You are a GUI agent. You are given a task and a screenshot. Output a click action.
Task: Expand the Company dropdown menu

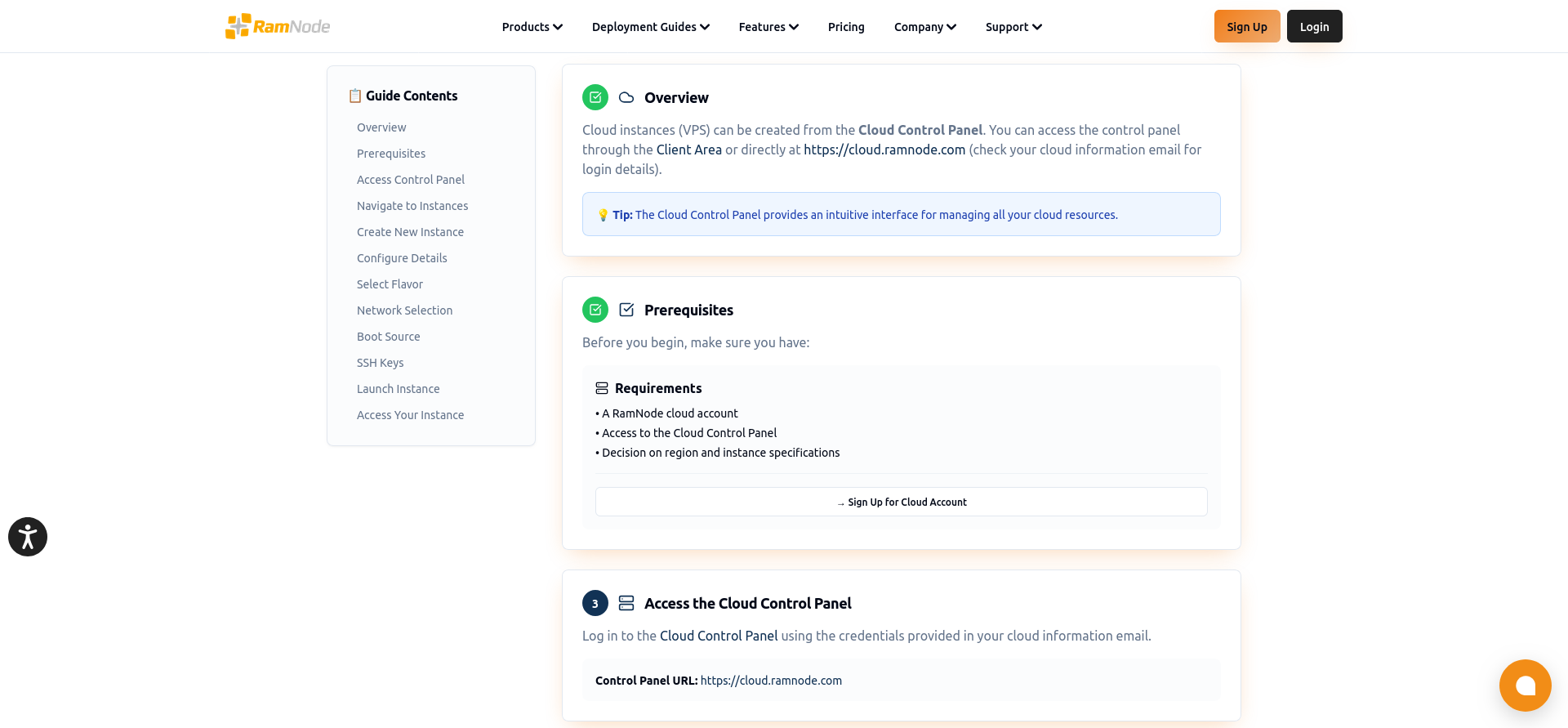[x=925, y=27]
